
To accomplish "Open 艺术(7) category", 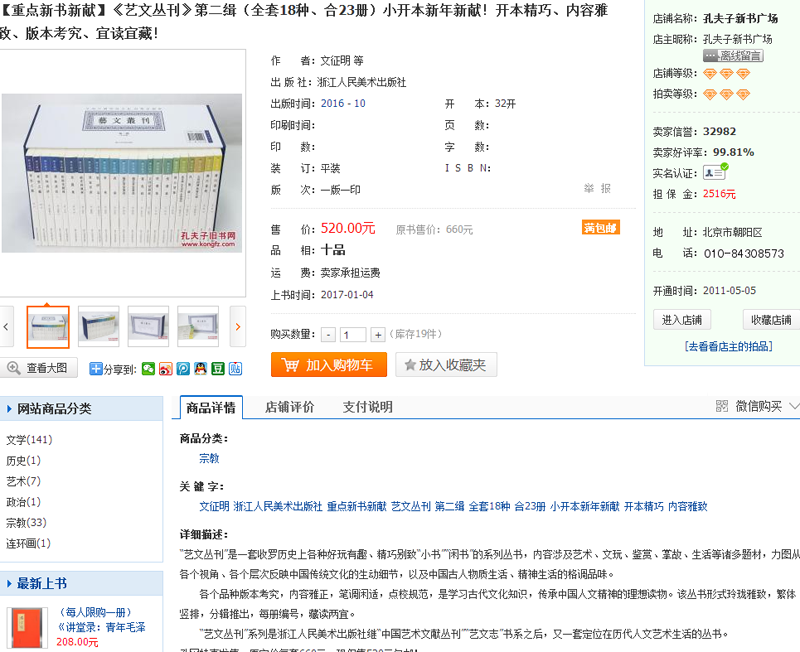I will click(x=23, y=481).
